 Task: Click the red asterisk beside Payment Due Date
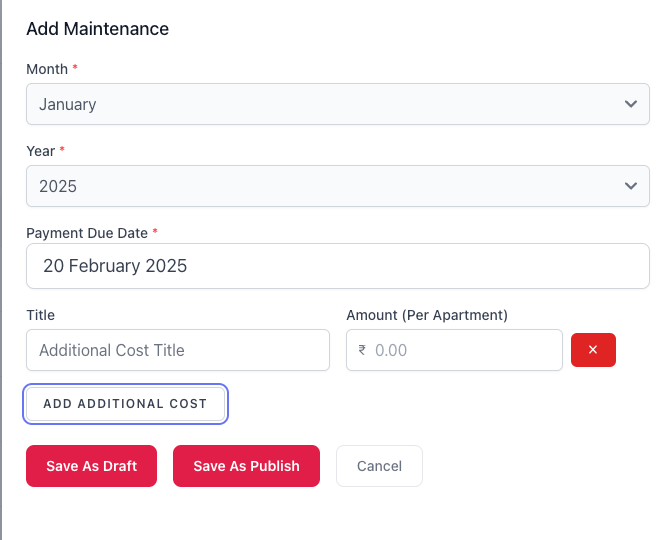[155, 232]
